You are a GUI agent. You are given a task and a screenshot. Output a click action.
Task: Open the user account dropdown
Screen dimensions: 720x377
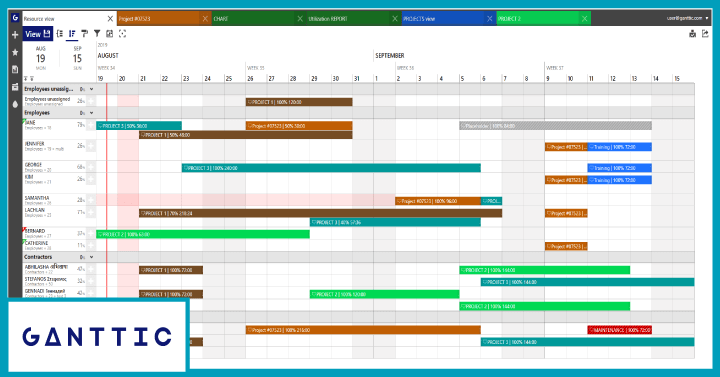coord(687,18)
